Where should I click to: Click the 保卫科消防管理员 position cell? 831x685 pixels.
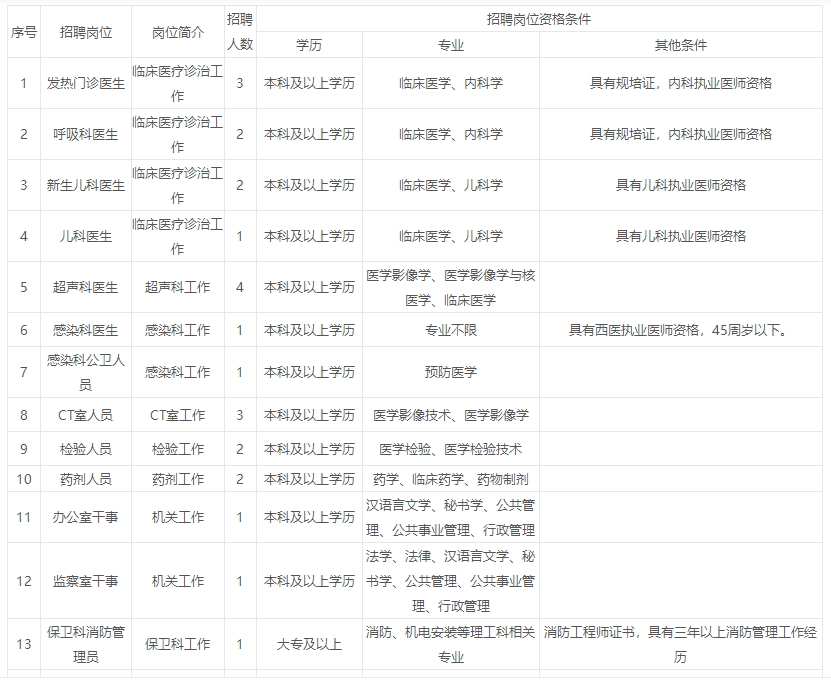coord(86,644)
